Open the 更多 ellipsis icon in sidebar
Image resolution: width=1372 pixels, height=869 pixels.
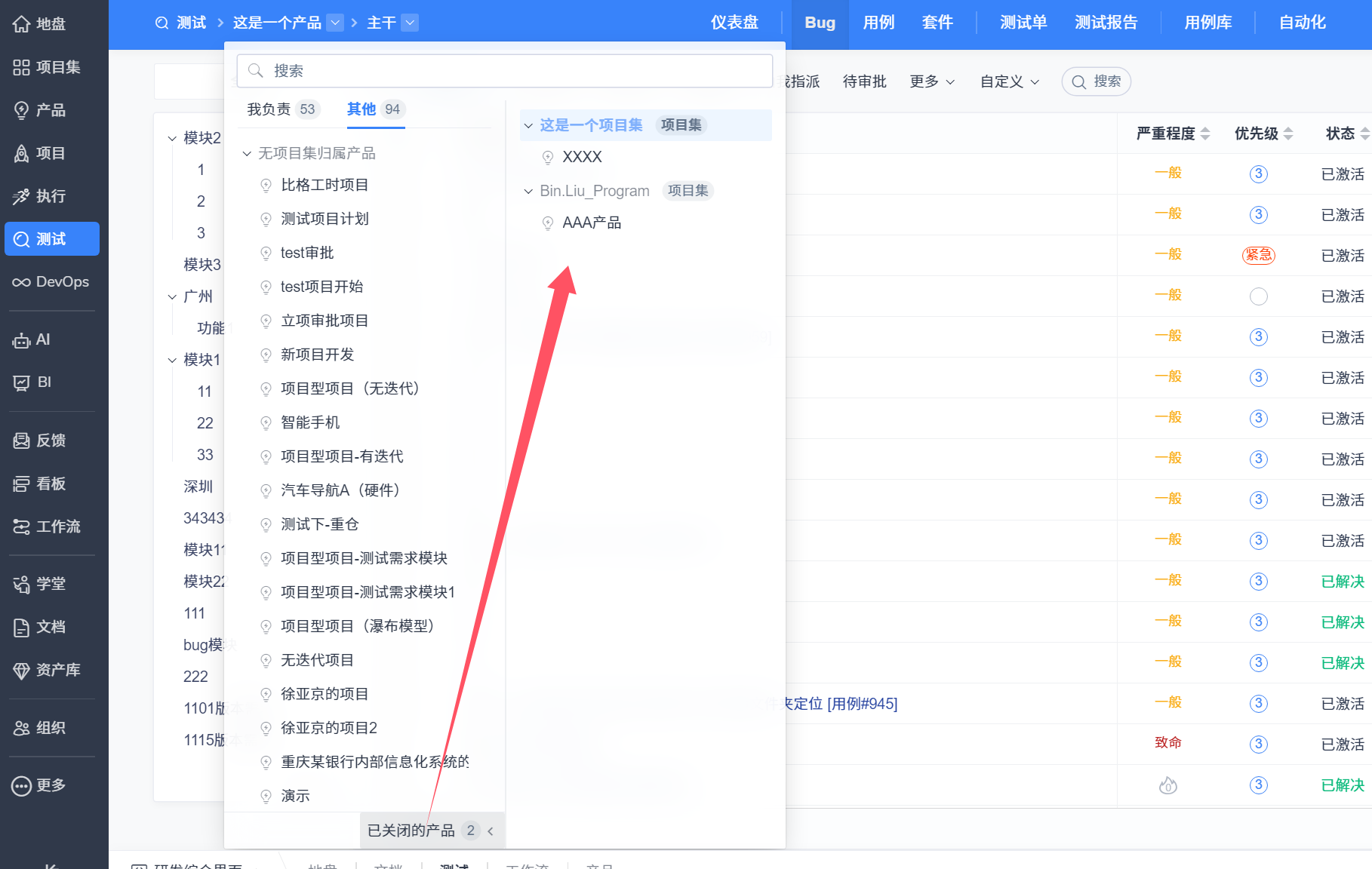coord(21,786)
